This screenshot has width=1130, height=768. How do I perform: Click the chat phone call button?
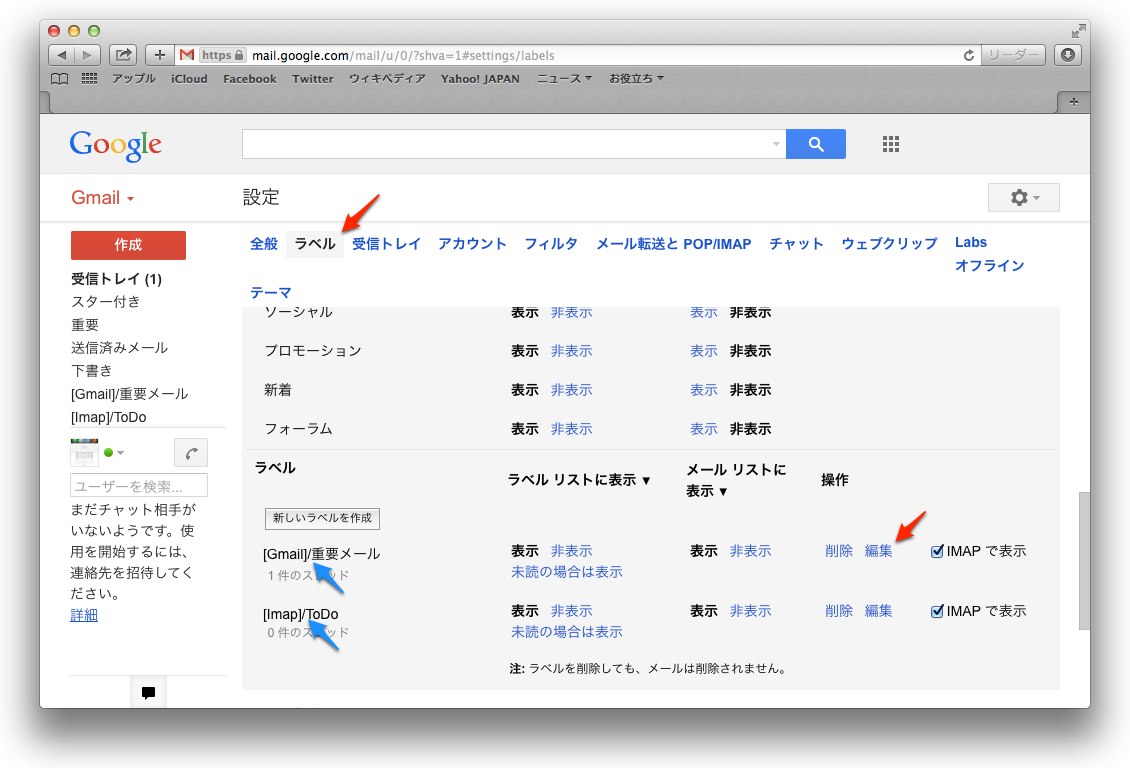click(191, 453)
